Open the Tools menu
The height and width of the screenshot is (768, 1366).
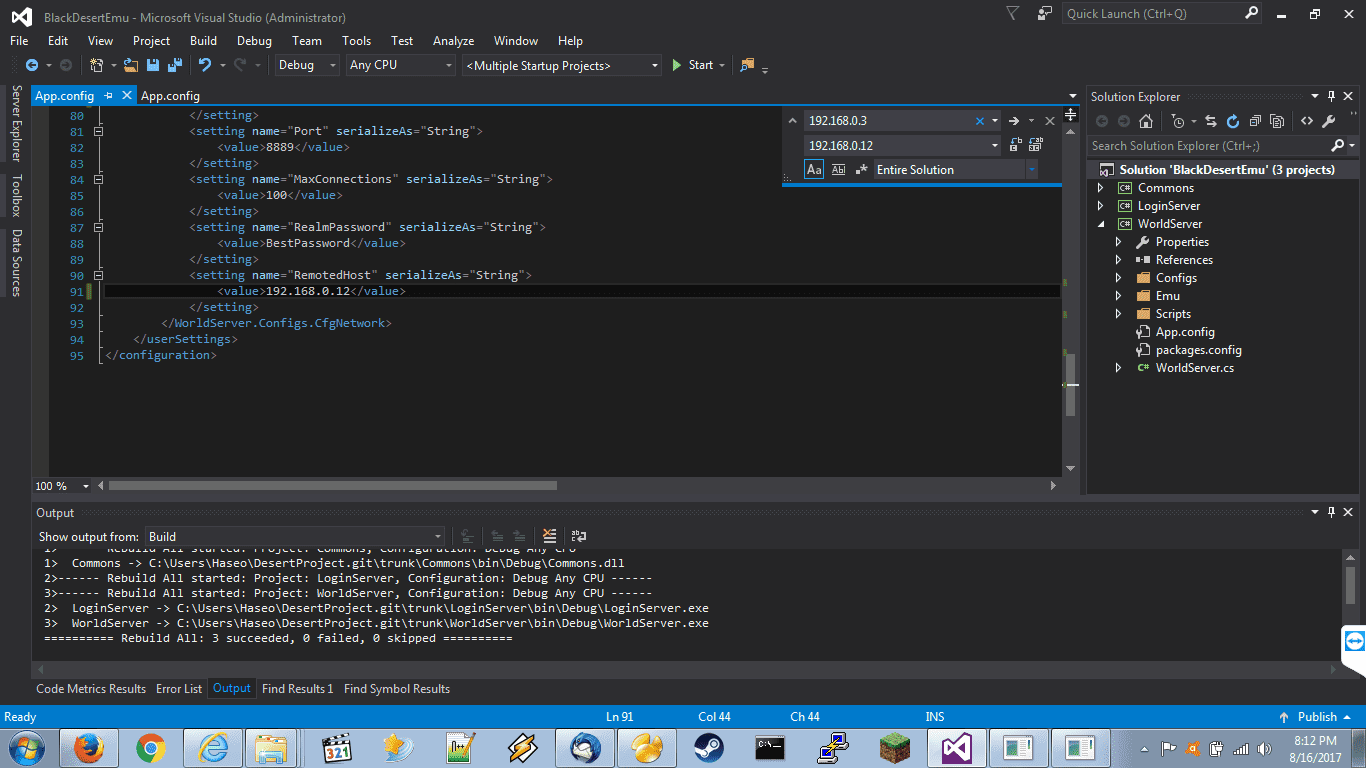(356, 41)
